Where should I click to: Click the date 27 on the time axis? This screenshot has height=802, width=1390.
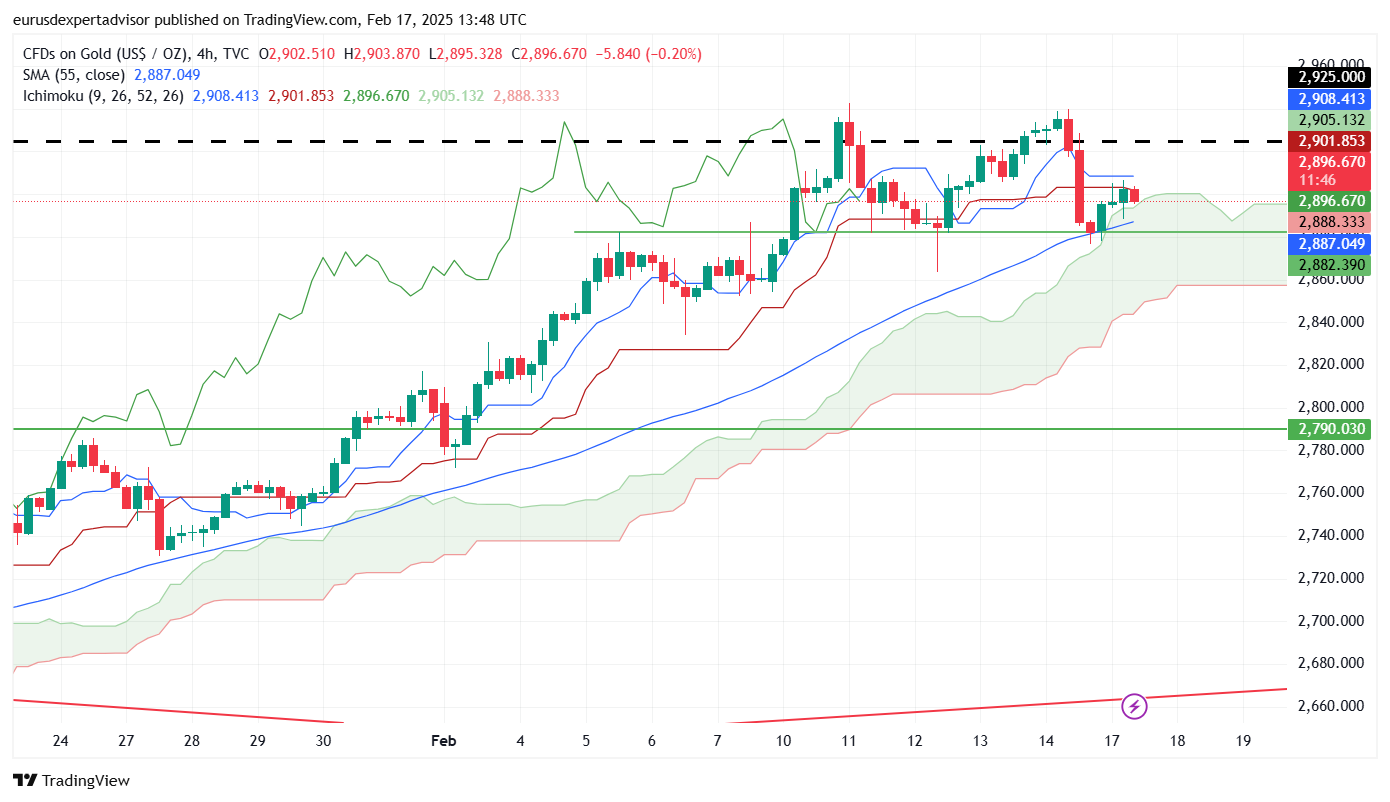(126, 741)
